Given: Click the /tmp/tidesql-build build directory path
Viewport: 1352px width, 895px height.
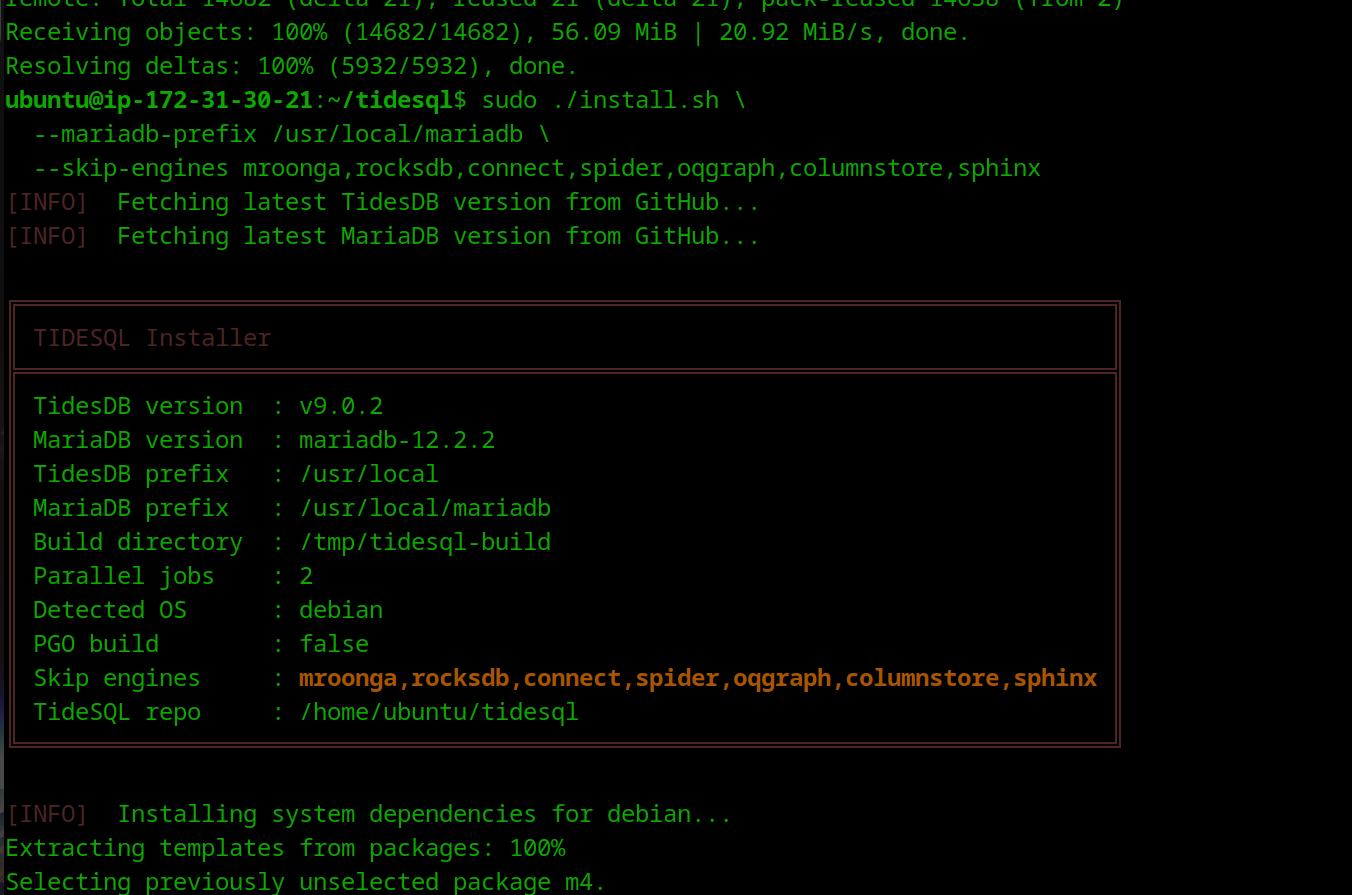Looking at the screenshot, I should (425, 542).
